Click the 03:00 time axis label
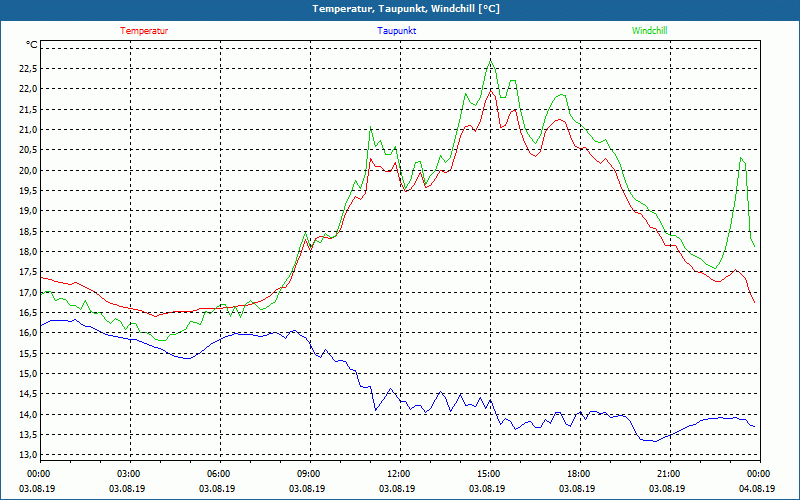Image resolution: width=800 pixels, height=500 pixels. 131,474
